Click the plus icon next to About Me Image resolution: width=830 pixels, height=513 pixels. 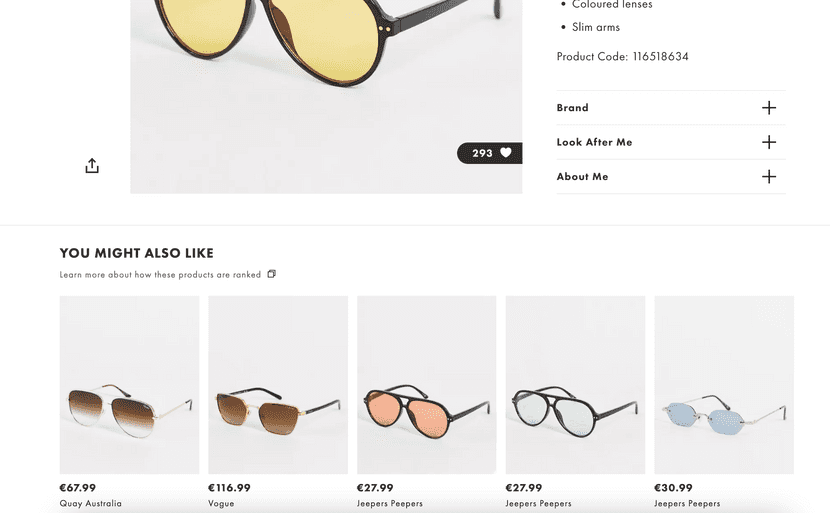tap(768, 177)
